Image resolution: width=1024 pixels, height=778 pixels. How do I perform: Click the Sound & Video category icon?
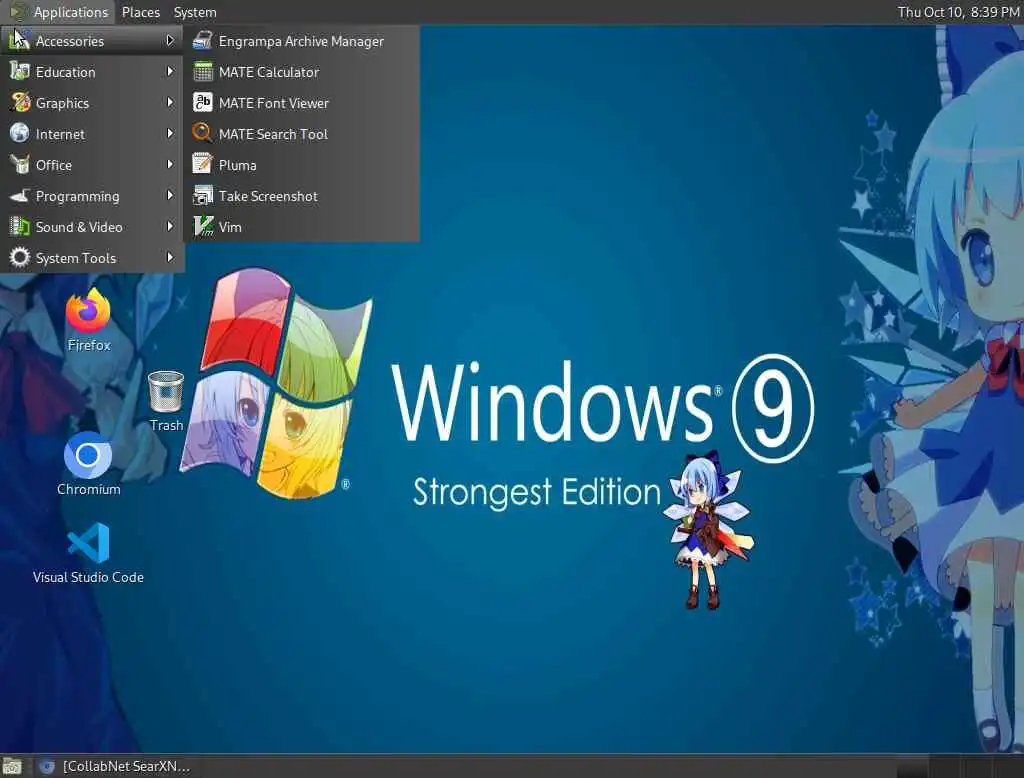pyautogui.click(x=20, y=227)
